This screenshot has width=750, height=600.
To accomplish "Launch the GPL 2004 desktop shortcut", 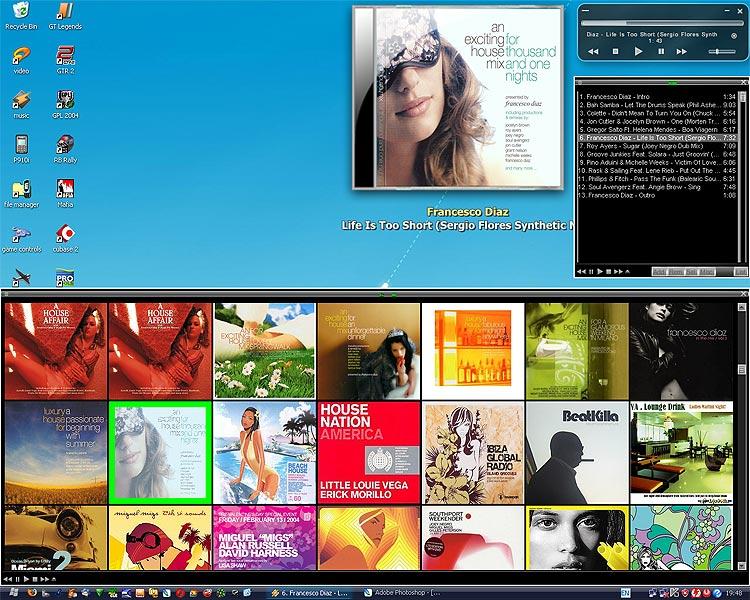I will coord(65,105).
